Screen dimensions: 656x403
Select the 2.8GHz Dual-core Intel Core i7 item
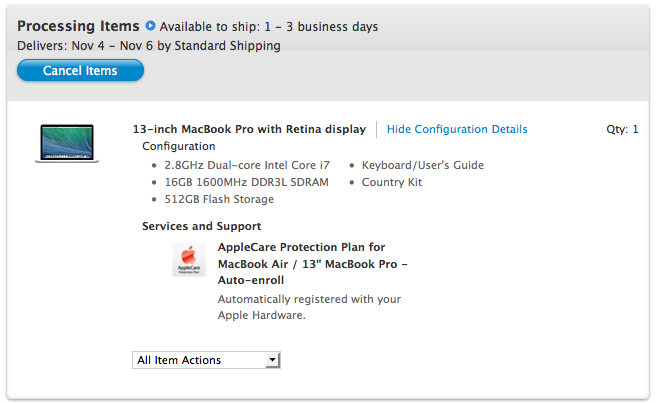point(247,165)
